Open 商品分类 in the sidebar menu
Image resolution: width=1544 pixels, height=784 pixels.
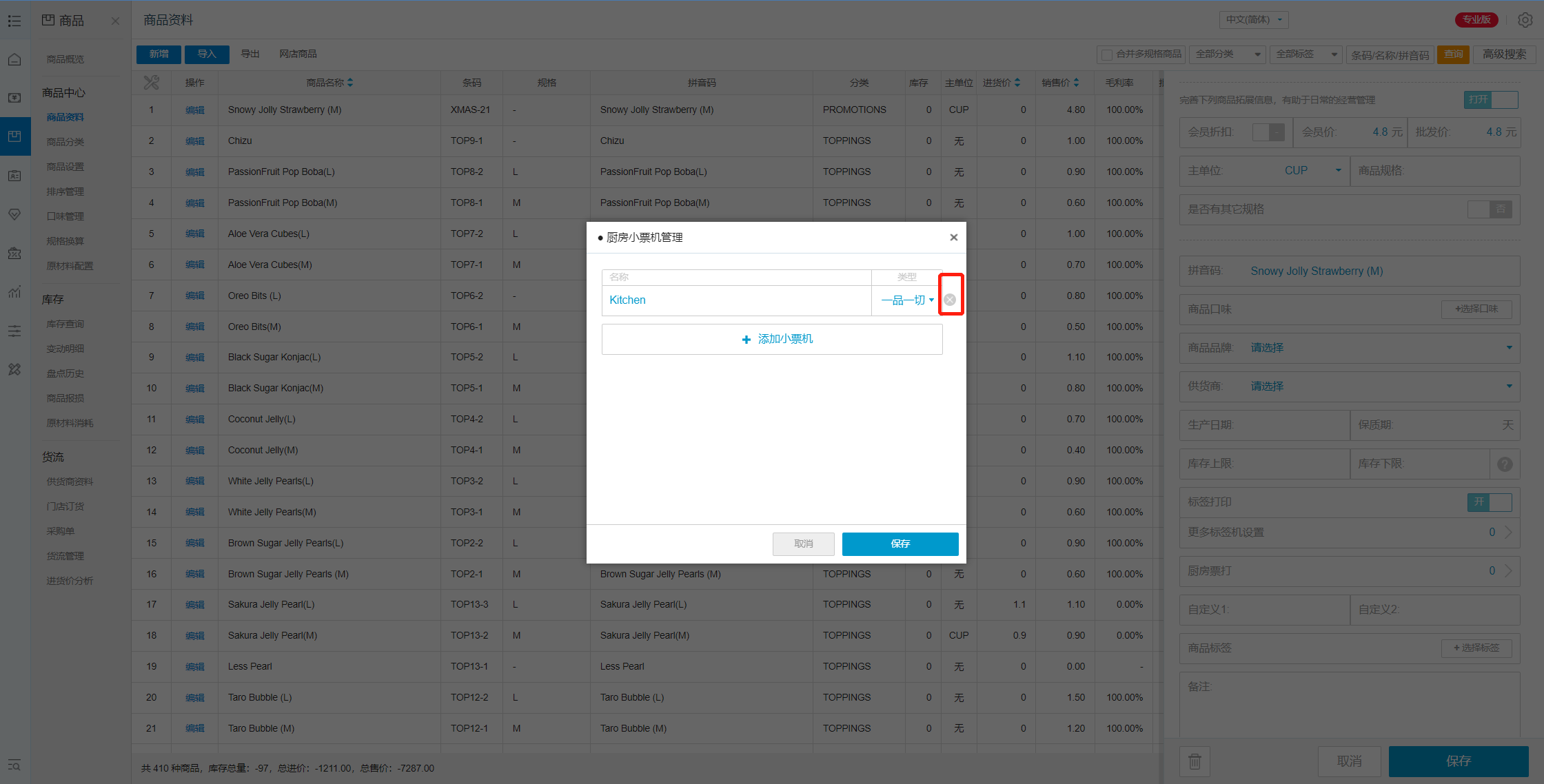[x=65, y=142]
